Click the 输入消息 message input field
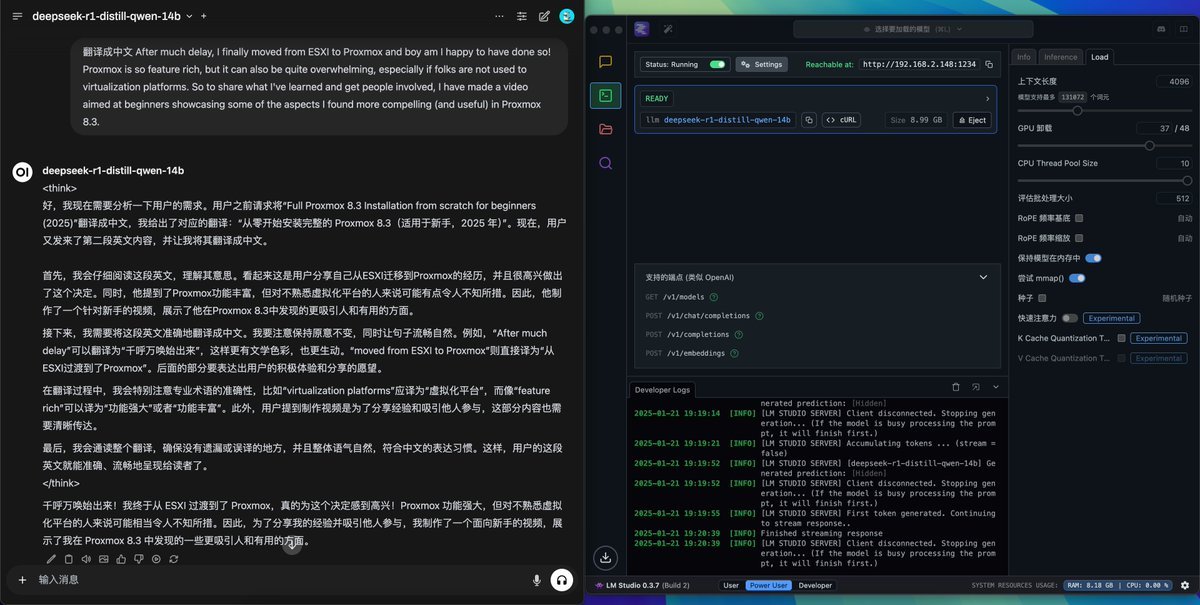1200x605 pixels. pyautogui.click(x=270, y=580)
